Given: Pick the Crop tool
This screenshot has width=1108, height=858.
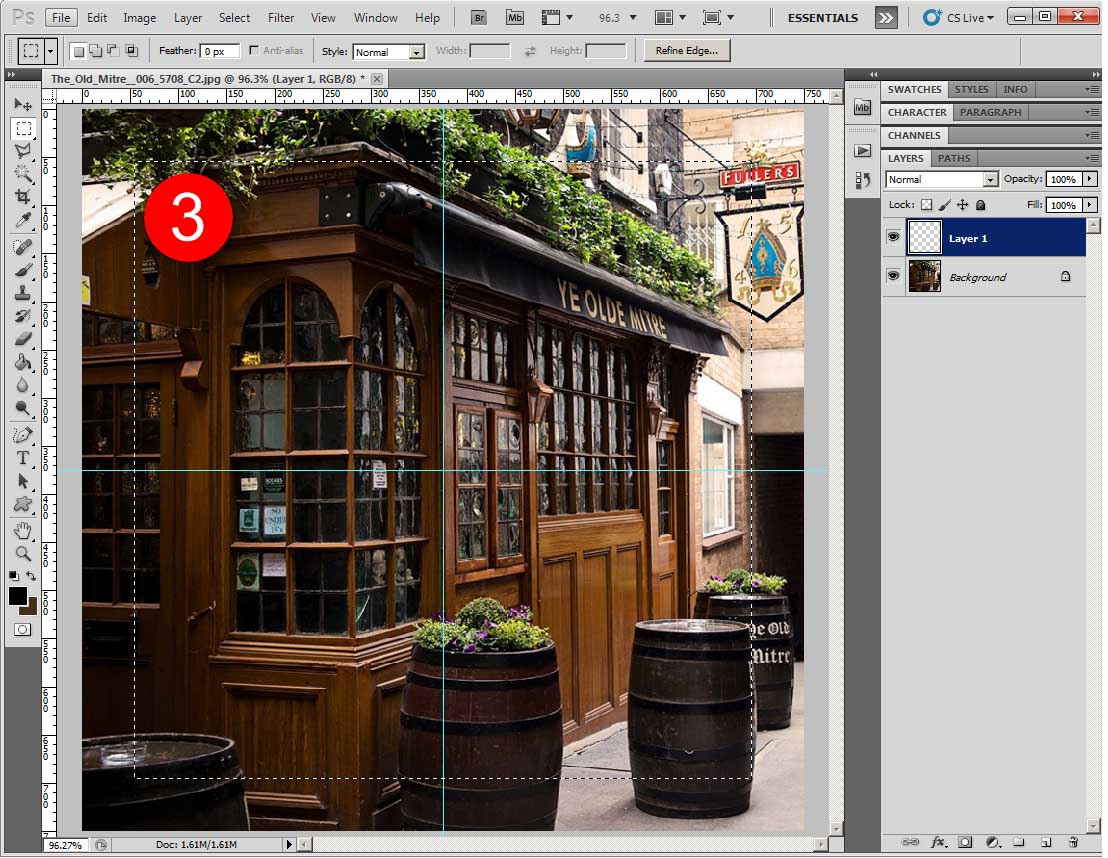Looking at the screenshot, I should [x=22, y=198].
